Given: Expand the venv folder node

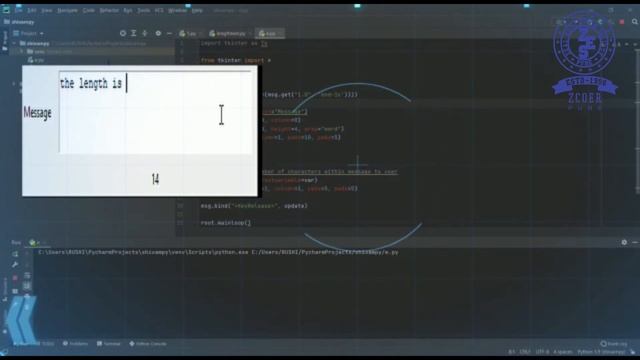Looking at the screenshot, I should (x=22, y=52).
